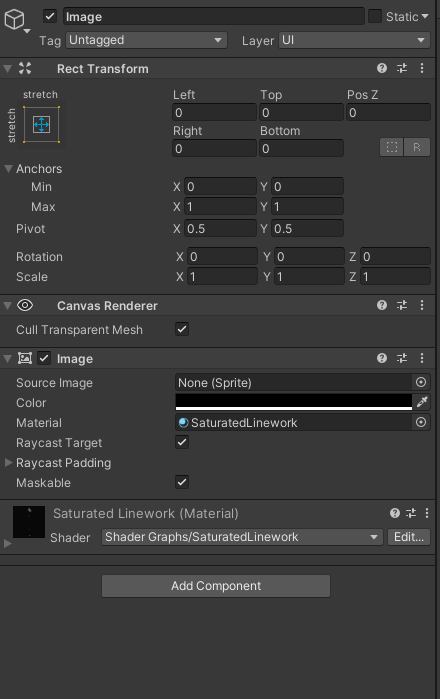Toggle the Raw edit mode R button
The image size is (440, 699).
(417, 147)
